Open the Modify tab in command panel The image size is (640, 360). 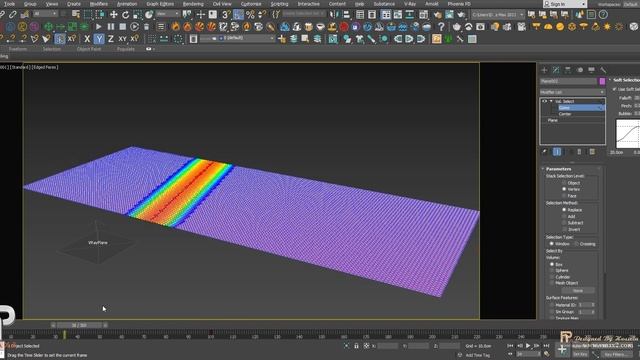pos(556,70)
